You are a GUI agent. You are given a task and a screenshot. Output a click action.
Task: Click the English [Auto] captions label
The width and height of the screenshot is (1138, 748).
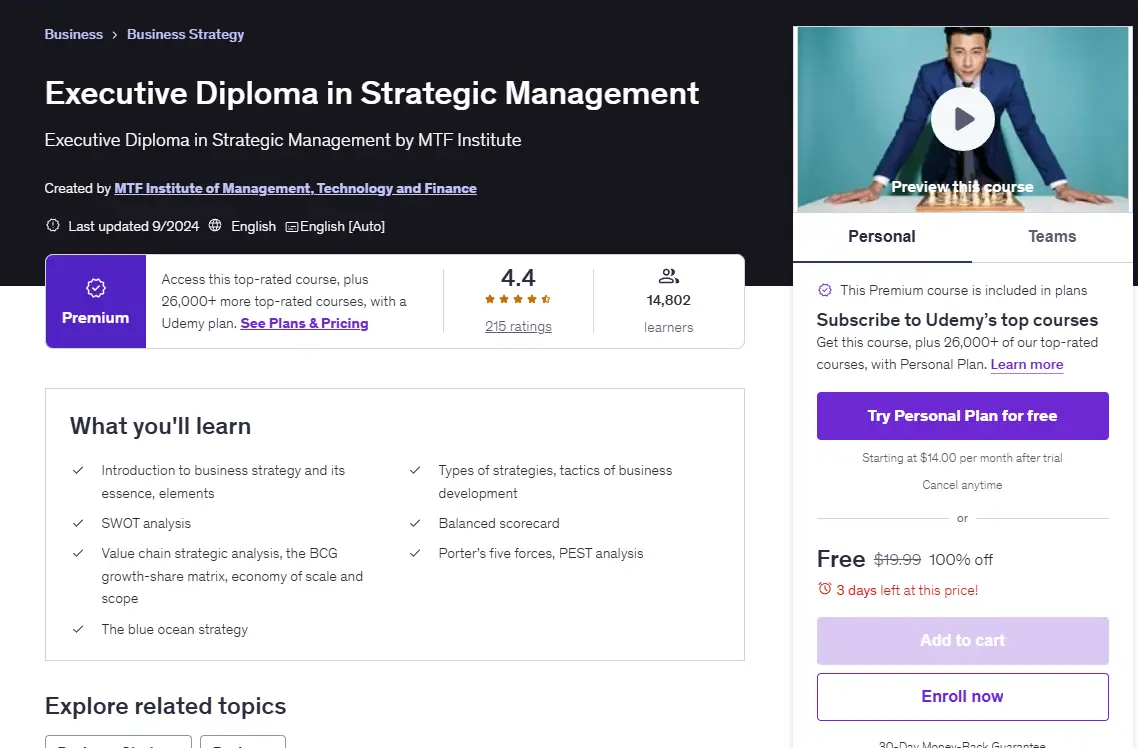click(343, 226)
